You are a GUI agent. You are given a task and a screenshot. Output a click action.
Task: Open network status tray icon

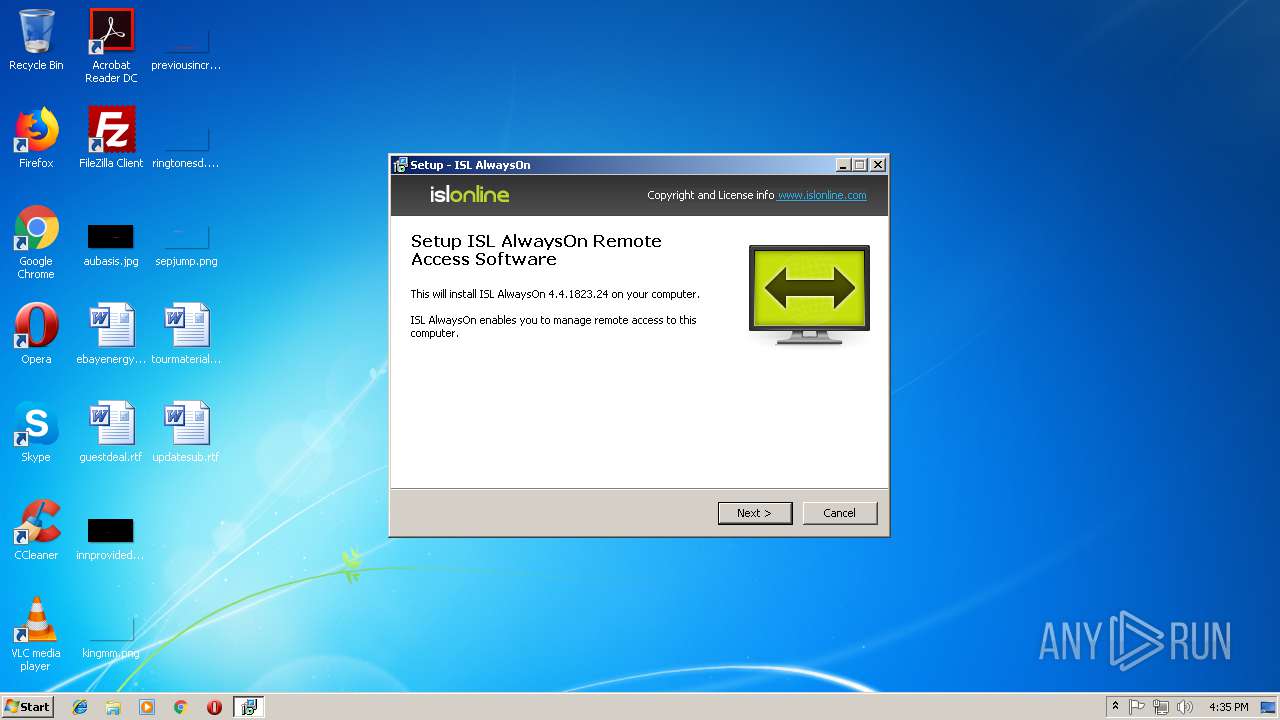1161,707
